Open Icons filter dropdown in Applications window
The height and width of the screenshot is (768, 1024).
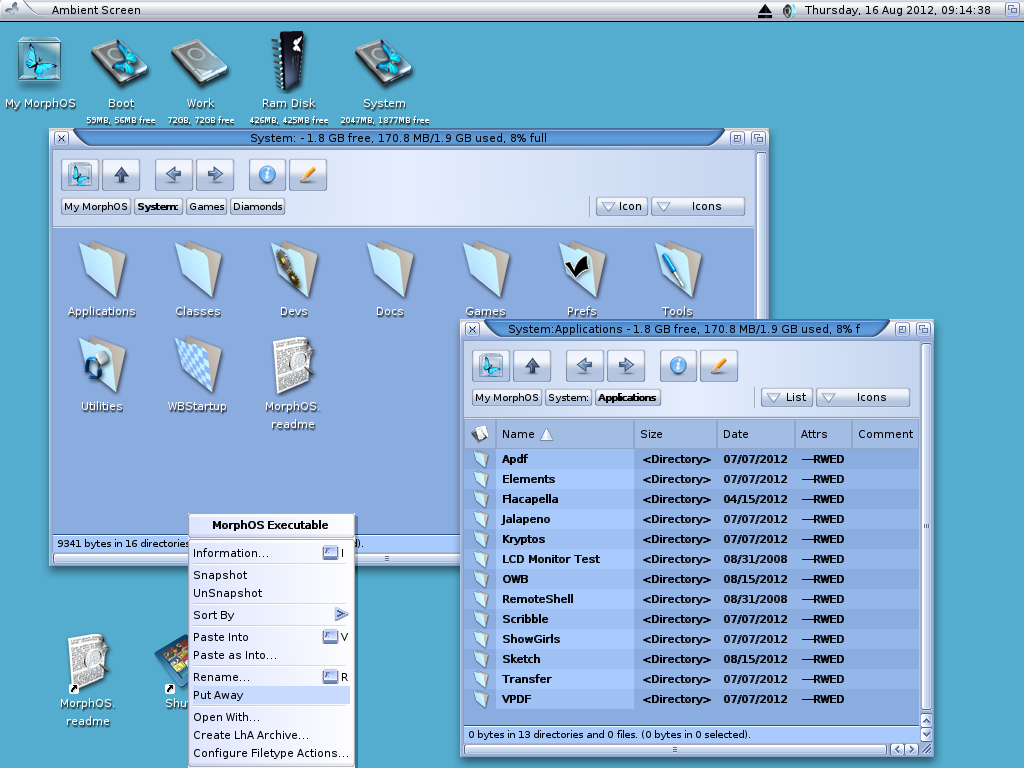pyautogui.click(x=863, y=397)
